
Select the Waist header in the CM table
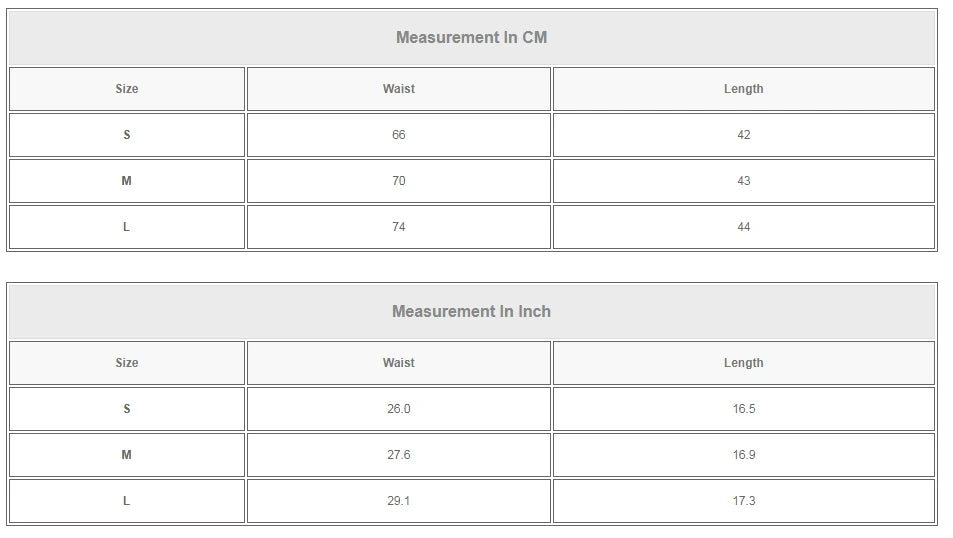pos(398,89)
